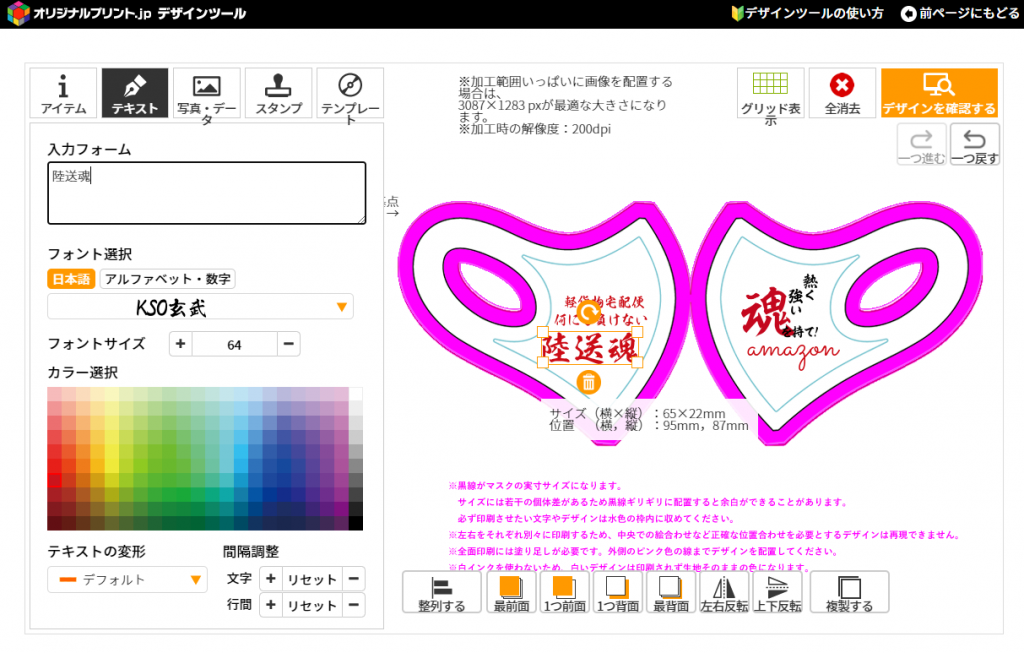Open the KSO玄武 font dropdown
This screenshot has height=653, width=1024.
[200, 307]
